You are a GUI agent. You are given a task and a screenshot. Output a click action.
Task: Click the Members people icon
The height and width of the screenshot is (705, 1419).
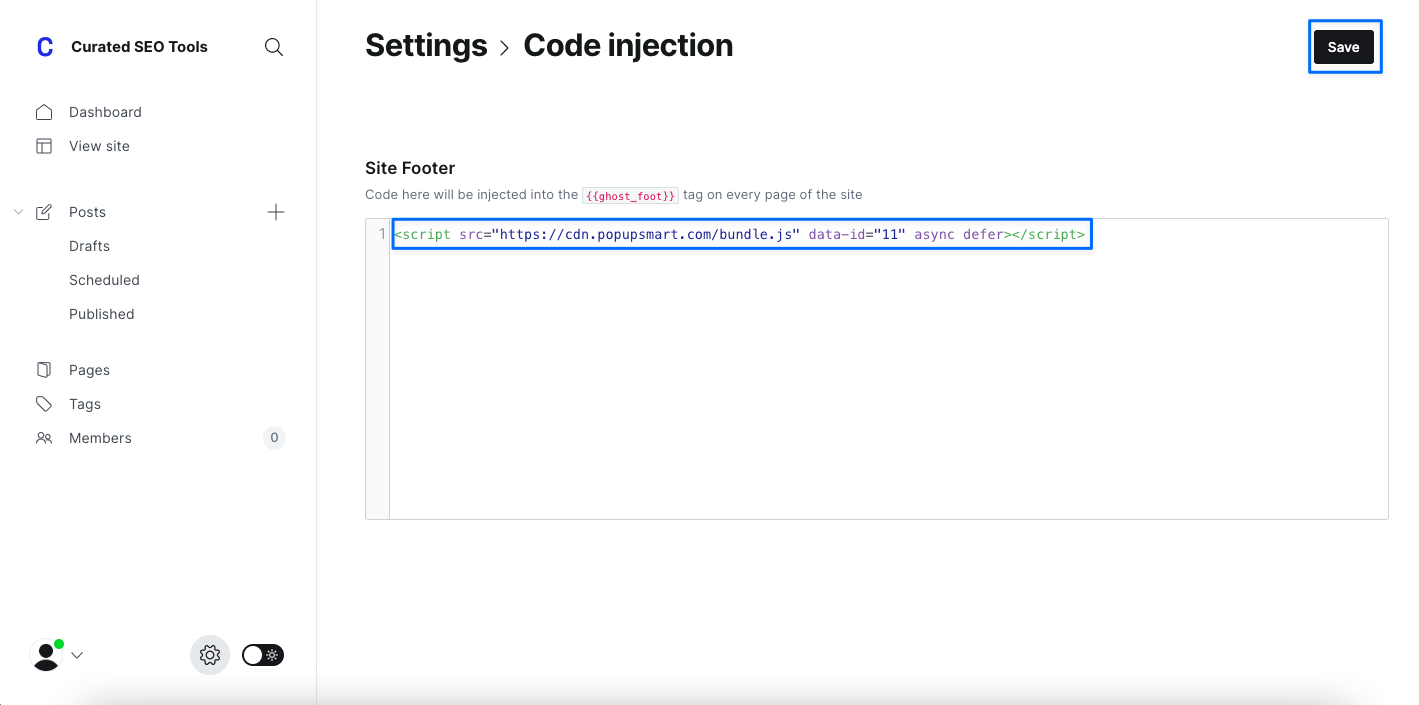[x=44, y=438]
